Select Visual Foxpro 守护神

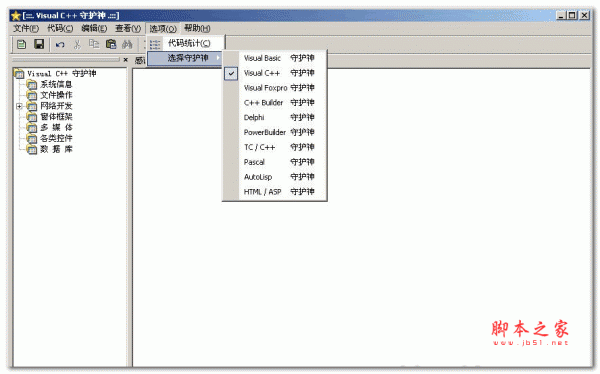click(275, 88)
